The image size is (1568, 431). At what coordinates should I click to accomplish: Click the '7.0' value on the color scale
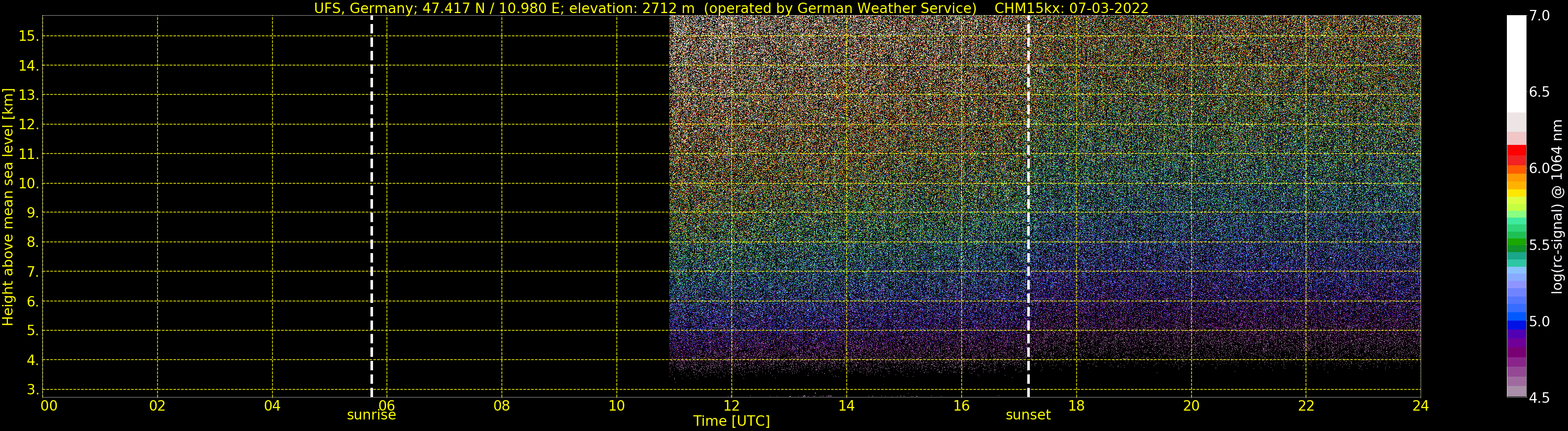coord(1539,16)
